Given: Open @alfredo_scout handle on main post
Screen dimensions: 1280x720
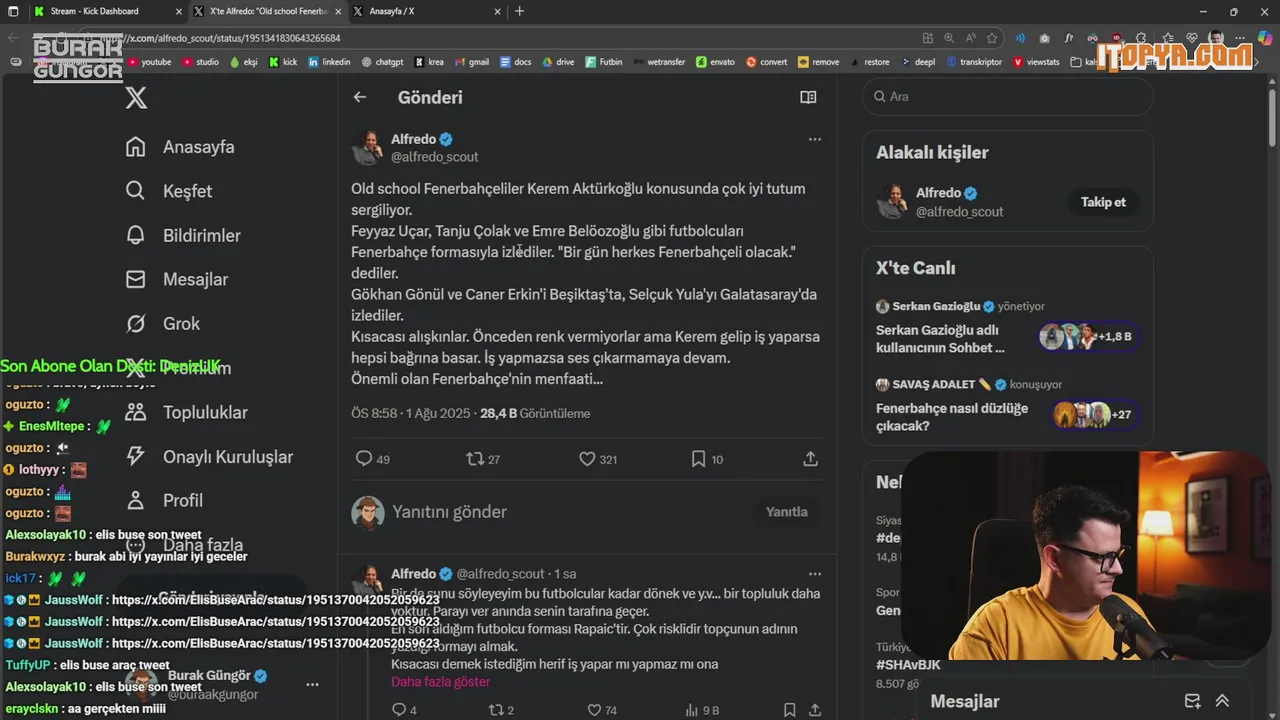Looking at the screenshot, I should 434,157.
